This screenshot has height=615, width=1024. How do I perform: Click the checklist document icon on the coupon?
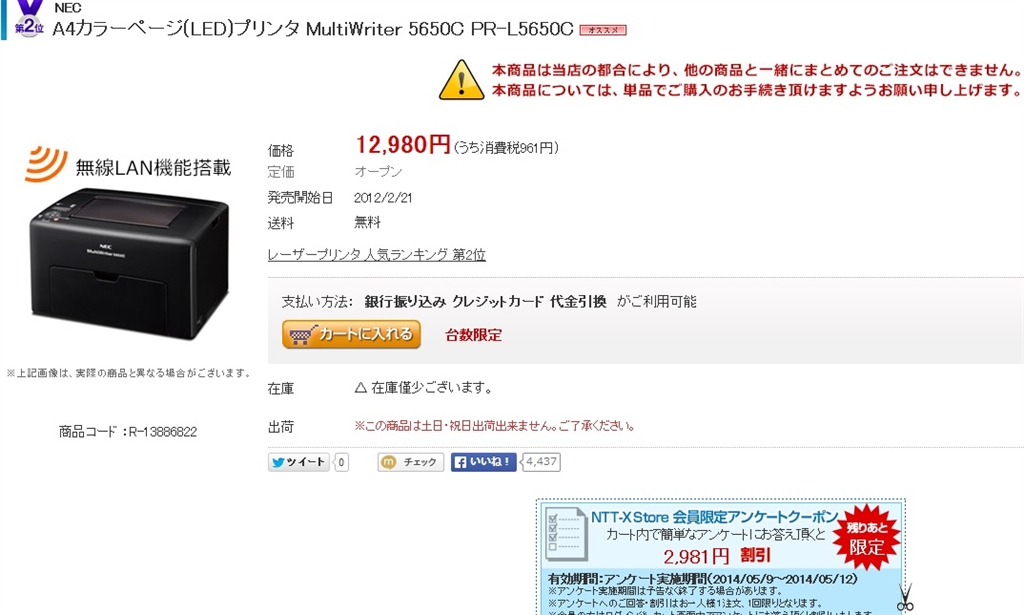click(x=566, y=534)
